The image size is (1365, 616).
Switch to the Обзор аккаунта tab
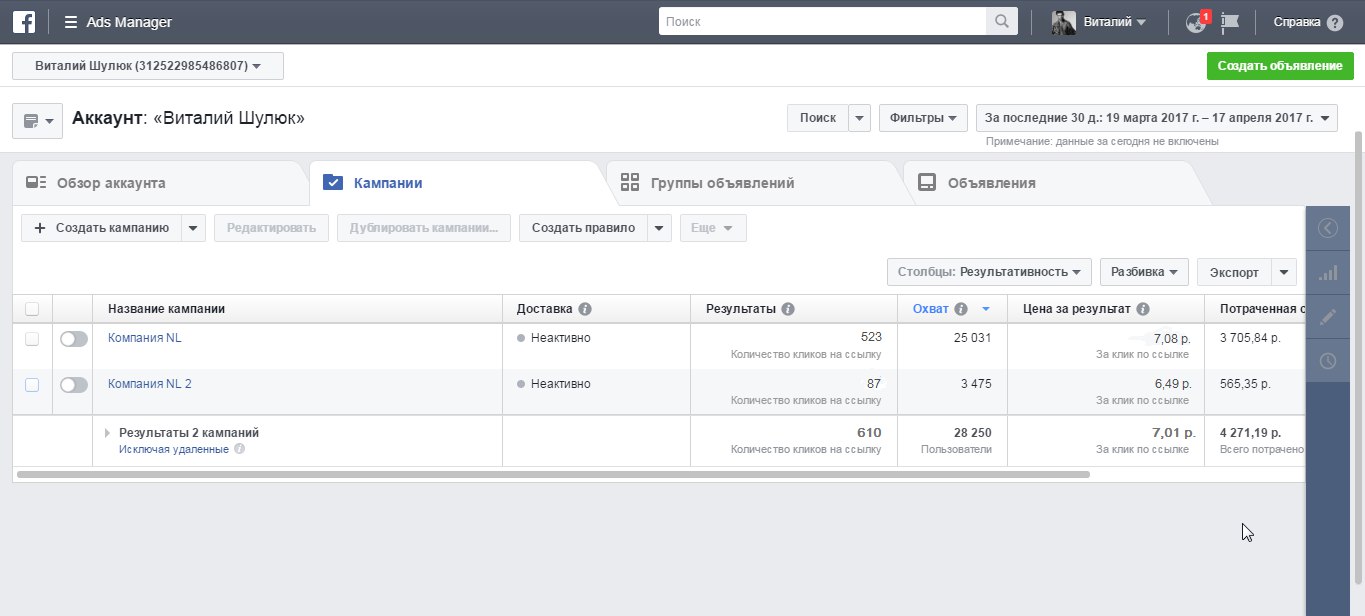point(160,183)
